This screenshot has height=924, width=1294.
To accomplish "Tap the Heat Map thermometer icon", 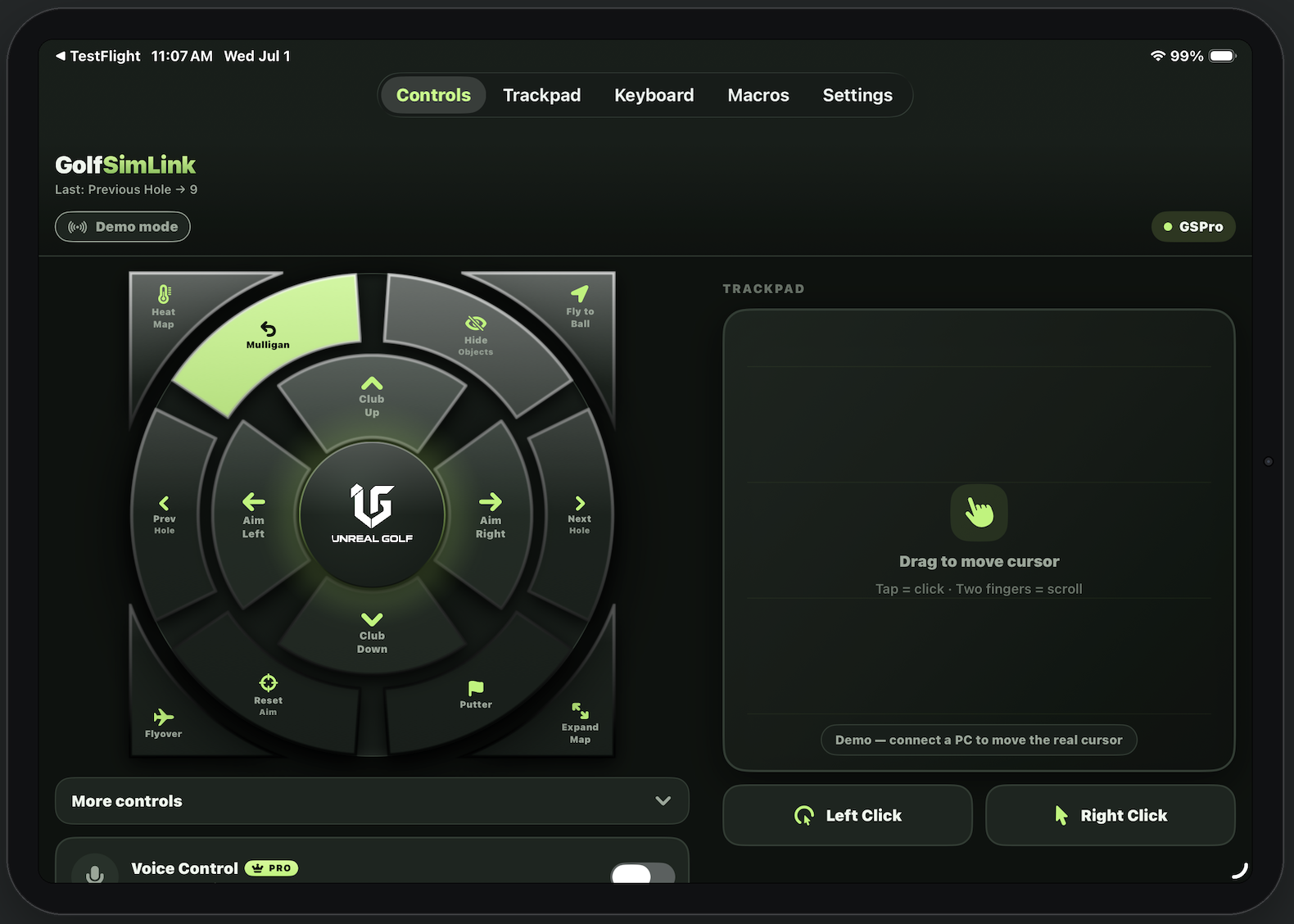I will tap(164, 294).
